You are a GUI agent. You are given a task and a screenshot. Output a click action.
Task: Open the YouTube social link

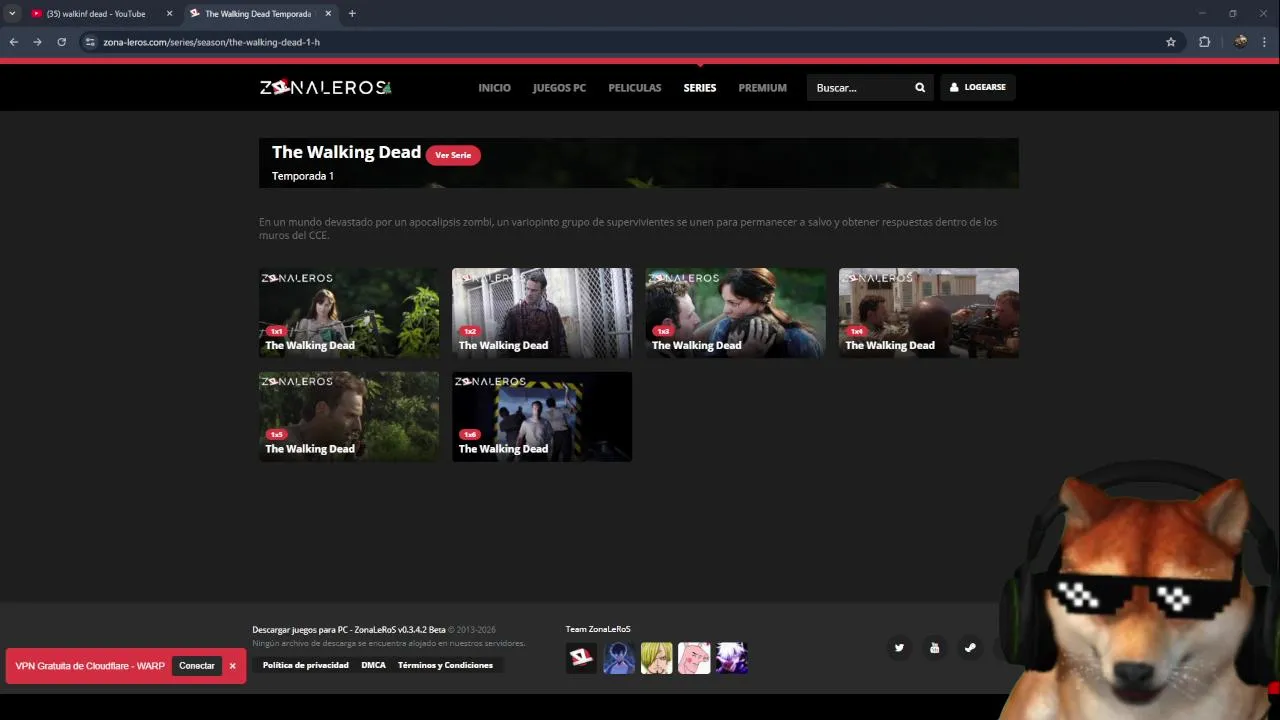pyautogui.click(x=934, y=648)
